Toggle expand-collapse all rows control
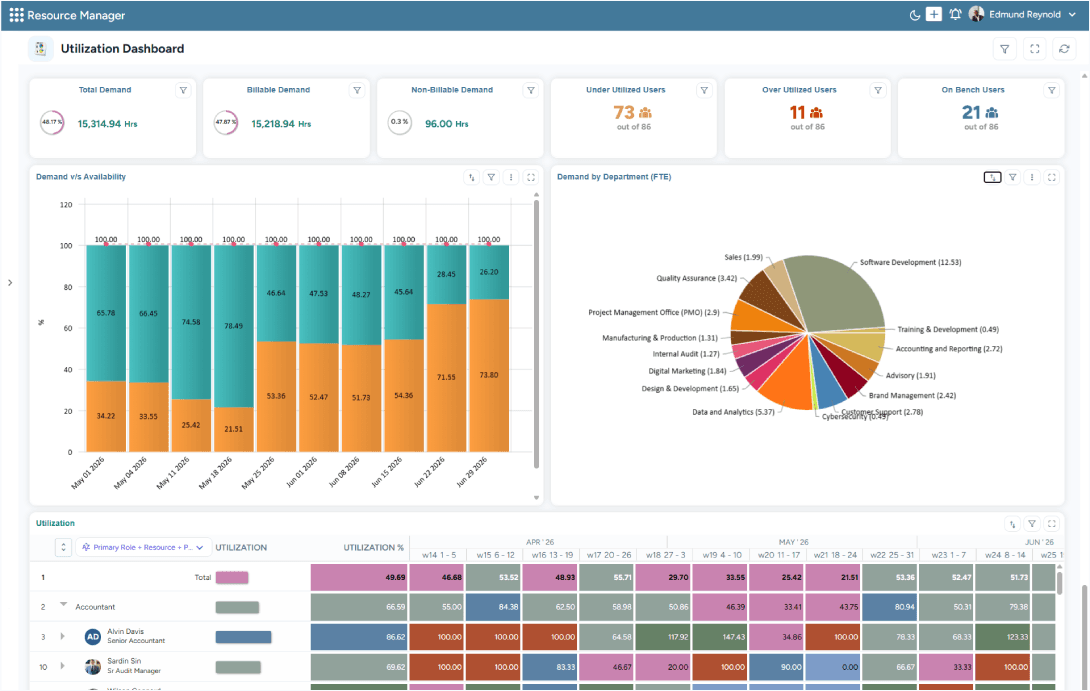The height and width of the screenshot is (691, 1090). pyautogui.click(x=63, y=547)
